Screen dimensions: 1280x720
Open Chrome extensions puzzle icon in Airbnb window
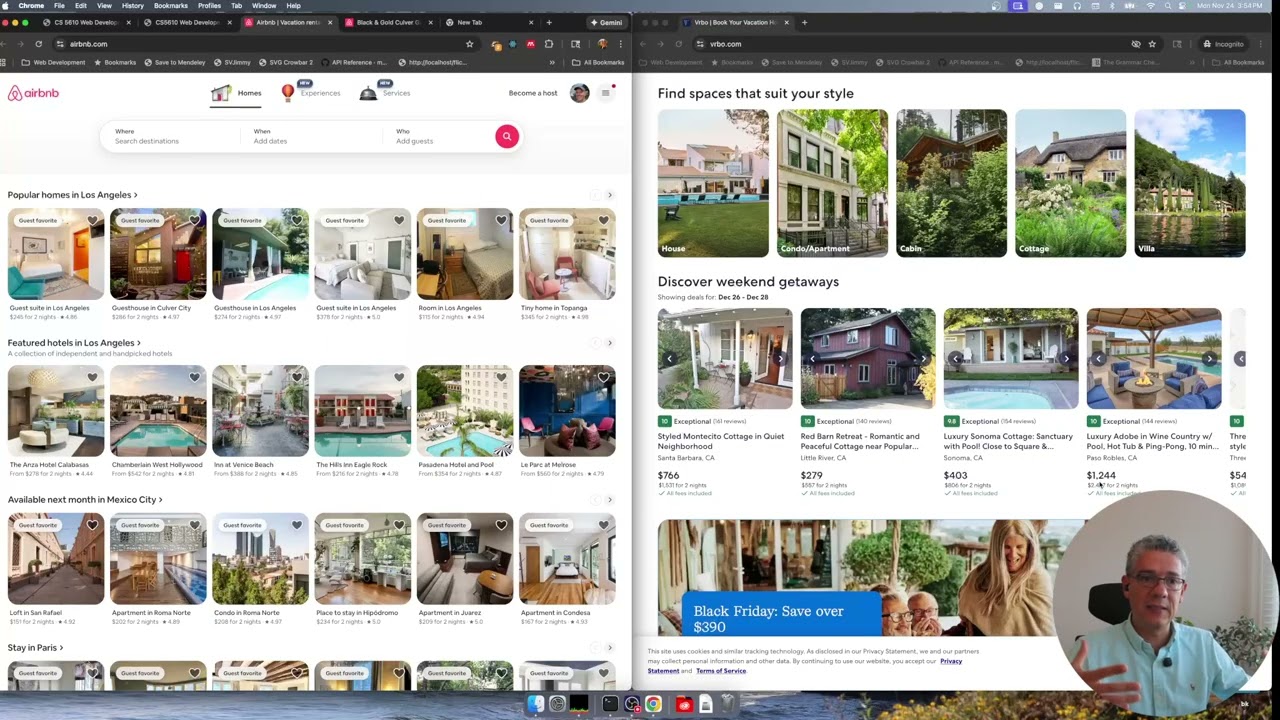549,44
